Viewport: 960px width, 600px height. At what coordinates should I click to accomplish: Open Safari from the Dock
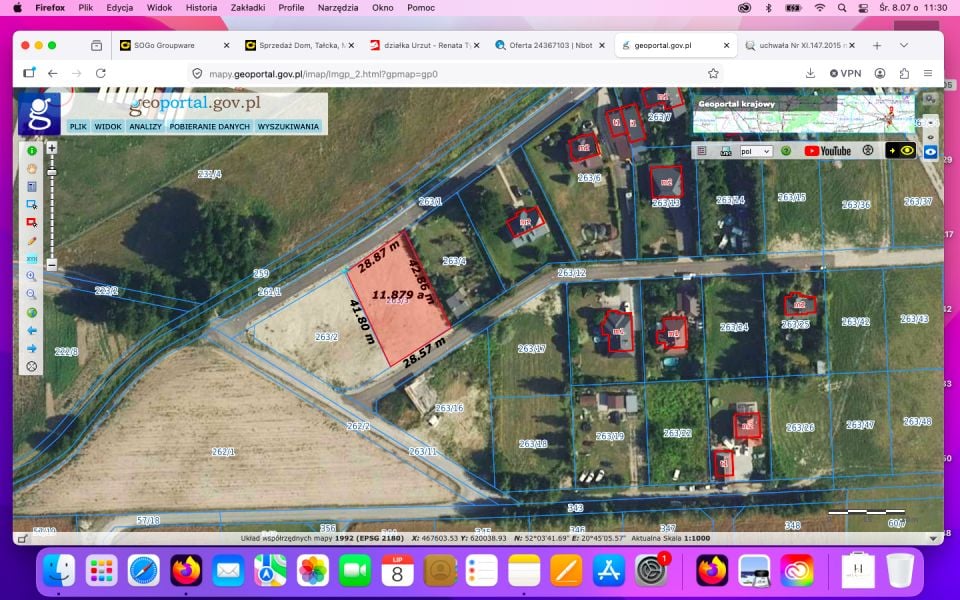(x=143, y=571)
